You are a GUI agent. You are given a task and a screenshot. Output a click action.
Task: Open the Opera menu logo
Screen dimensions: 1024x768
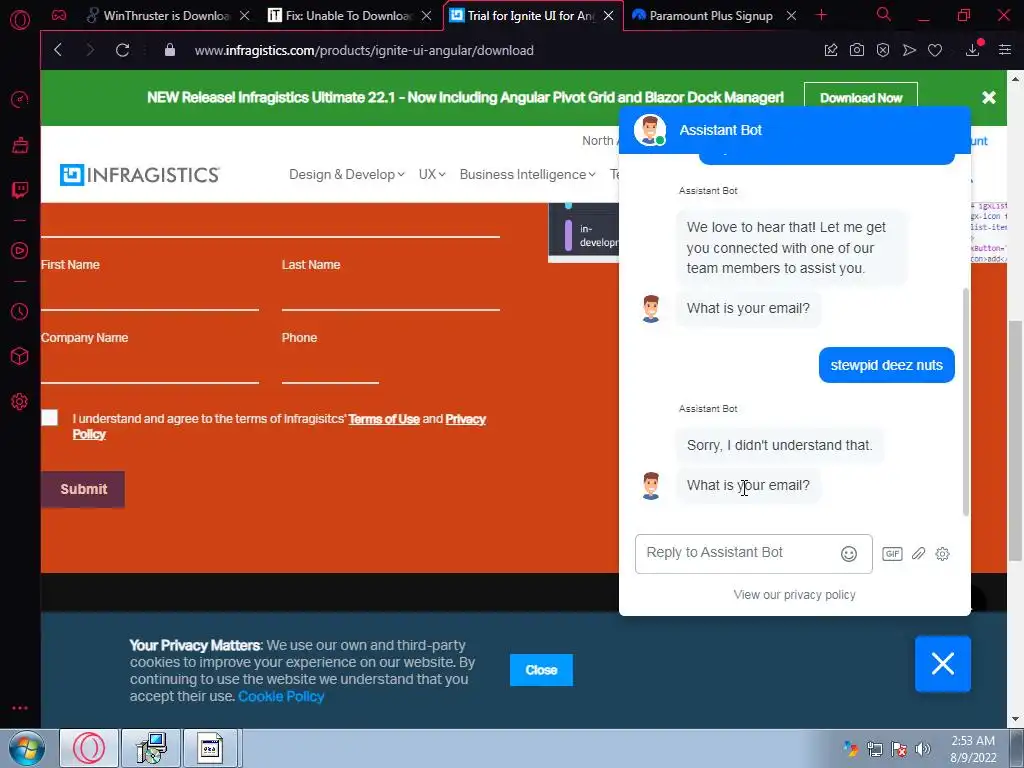click(x=20, y=20)
